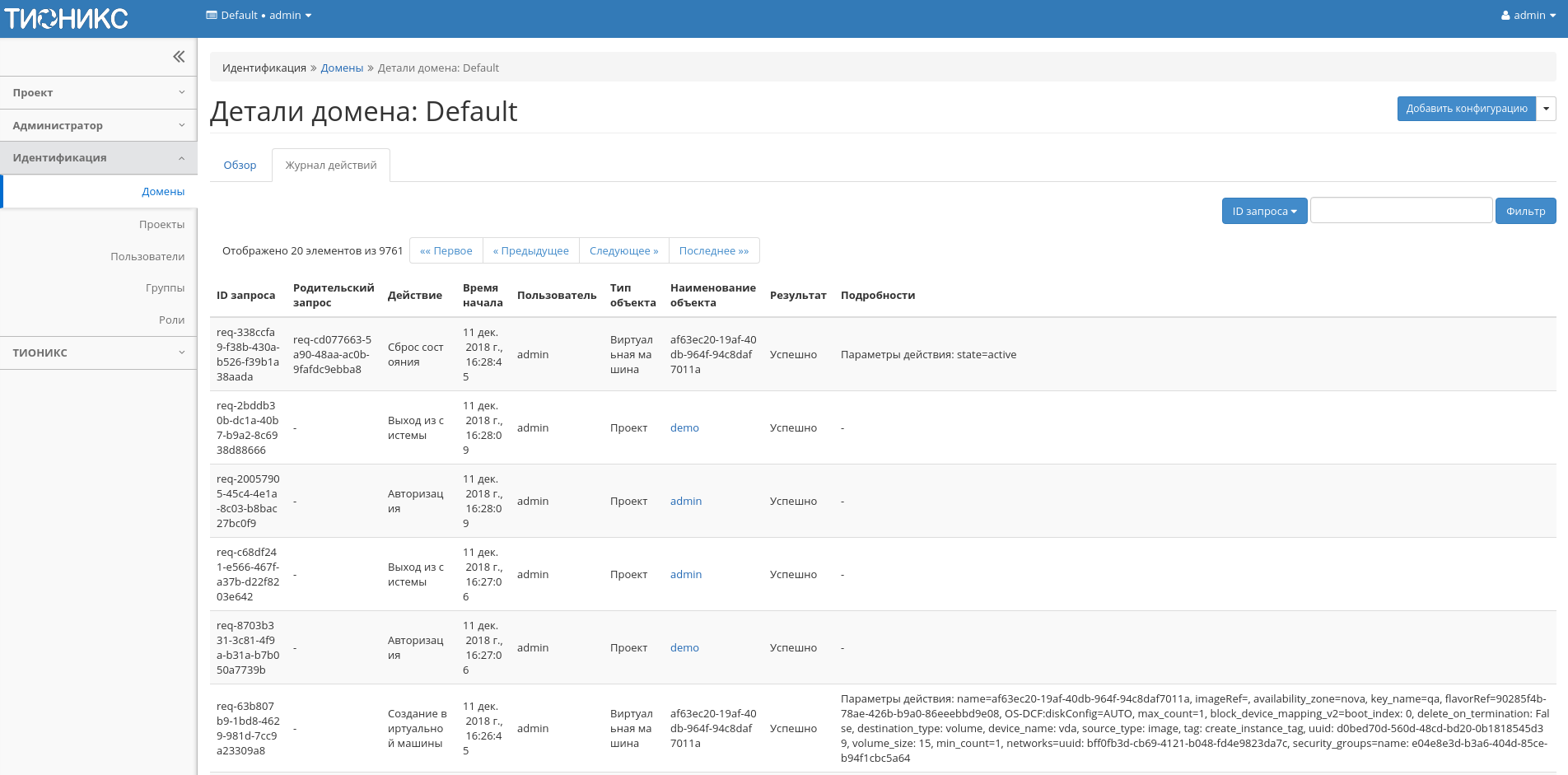Jump to Последнее page of results
This screenshot has width=1568, height=775.
tap(713, 251)
